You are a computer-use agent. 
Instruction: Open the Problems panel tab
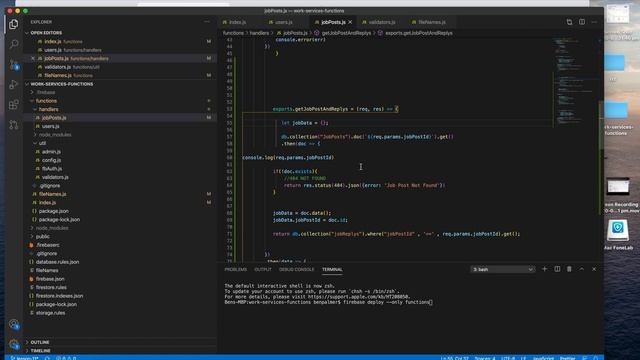click(236, 269)
